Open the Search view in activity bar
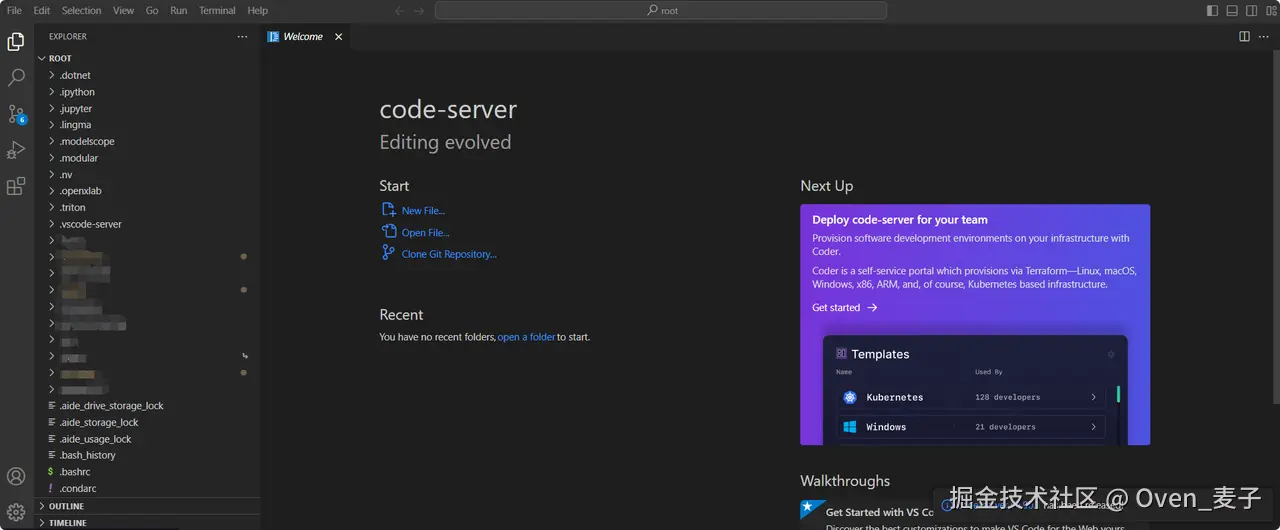 coord(16,77)
